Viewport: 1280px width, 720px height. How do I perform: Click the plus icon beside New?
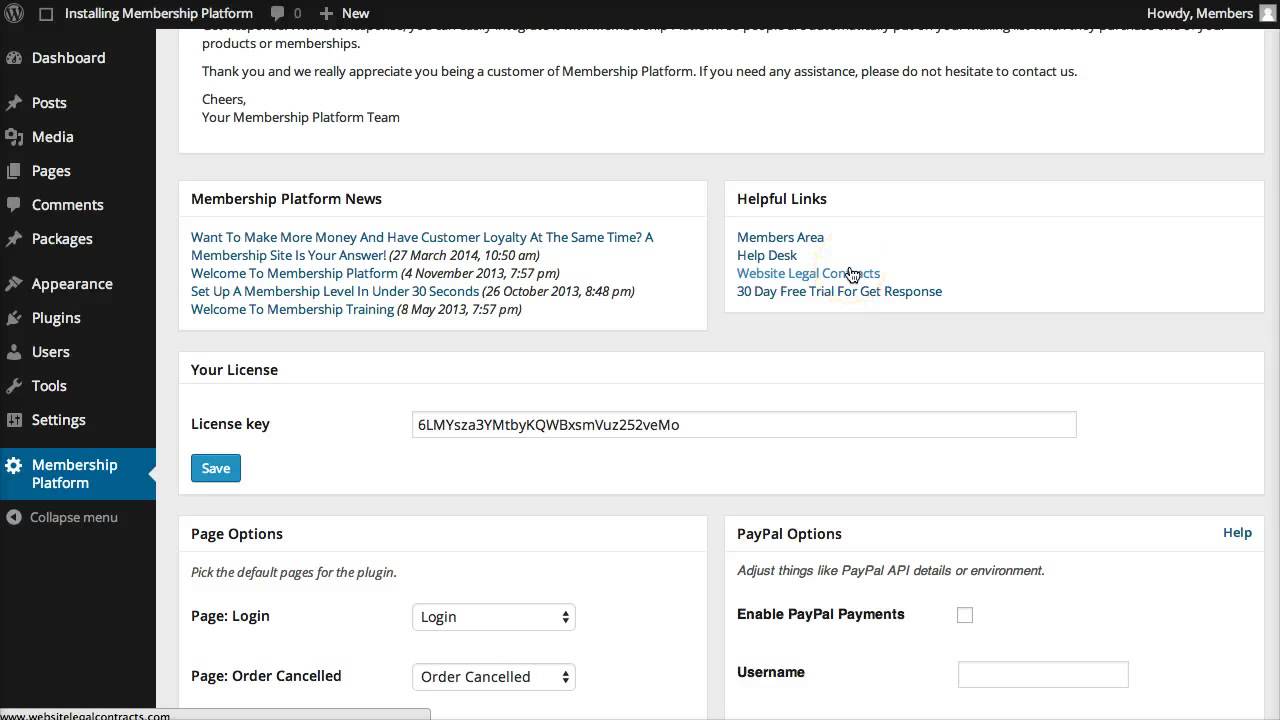click(326, 13)
